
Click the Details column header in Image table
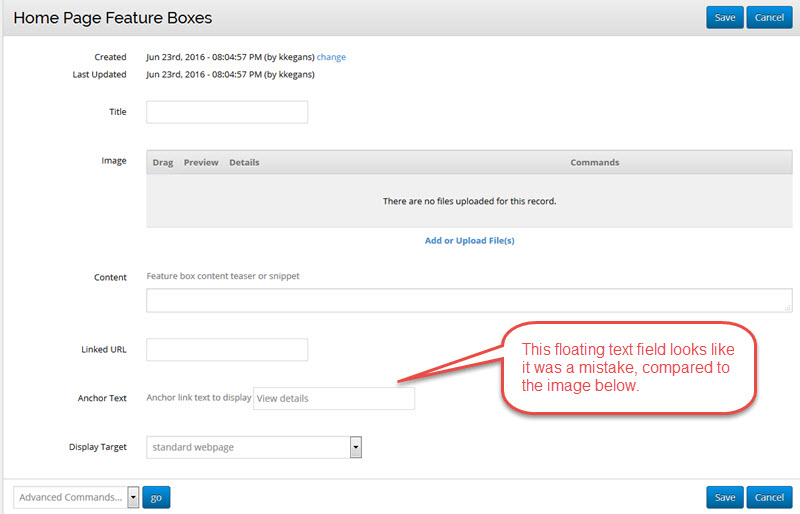pos(244,162)
